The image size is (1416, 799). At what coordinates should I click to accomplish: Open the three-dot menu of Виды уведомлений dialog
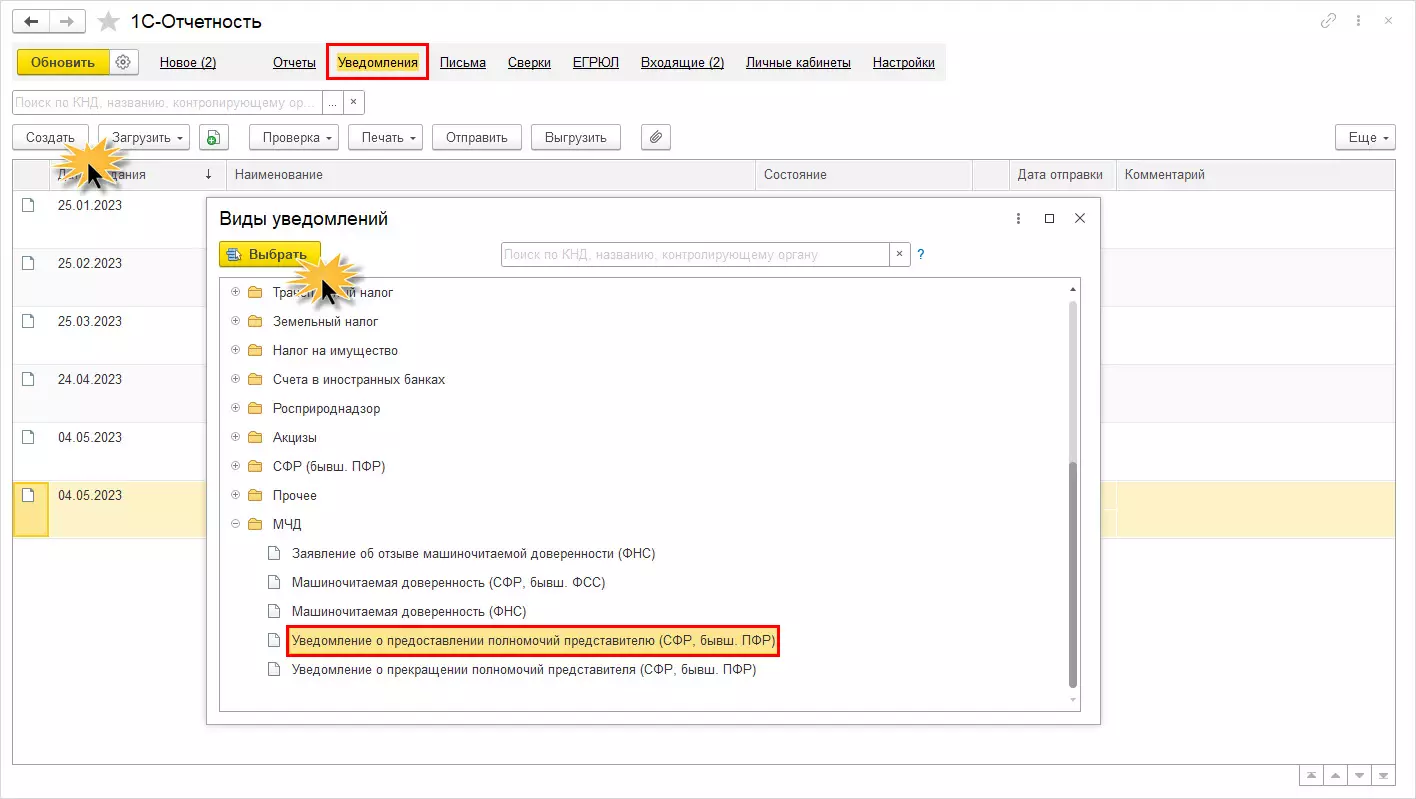point(1018,218)
